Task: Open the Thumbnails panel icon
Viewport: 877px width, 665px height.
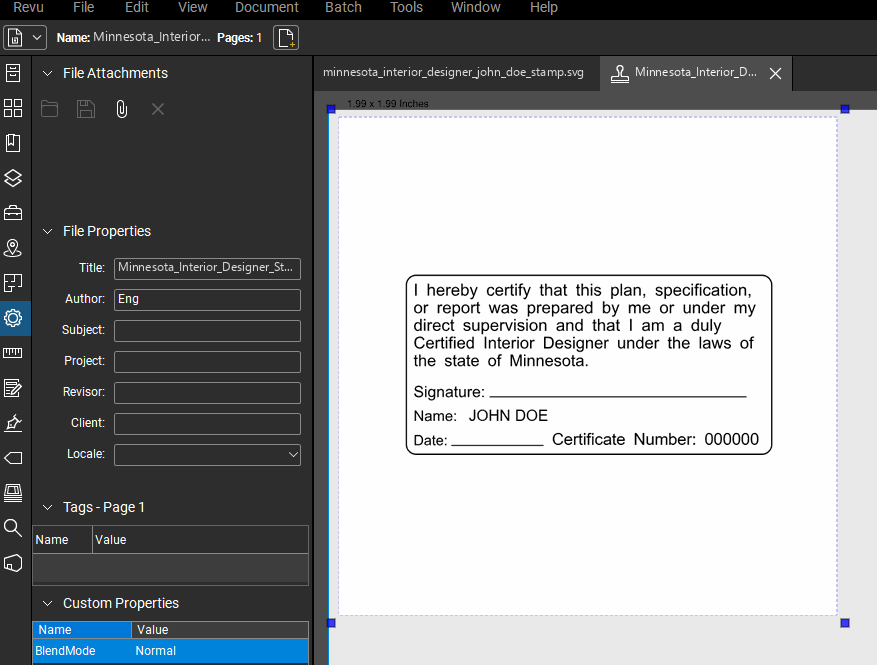Action: [13, 108]
